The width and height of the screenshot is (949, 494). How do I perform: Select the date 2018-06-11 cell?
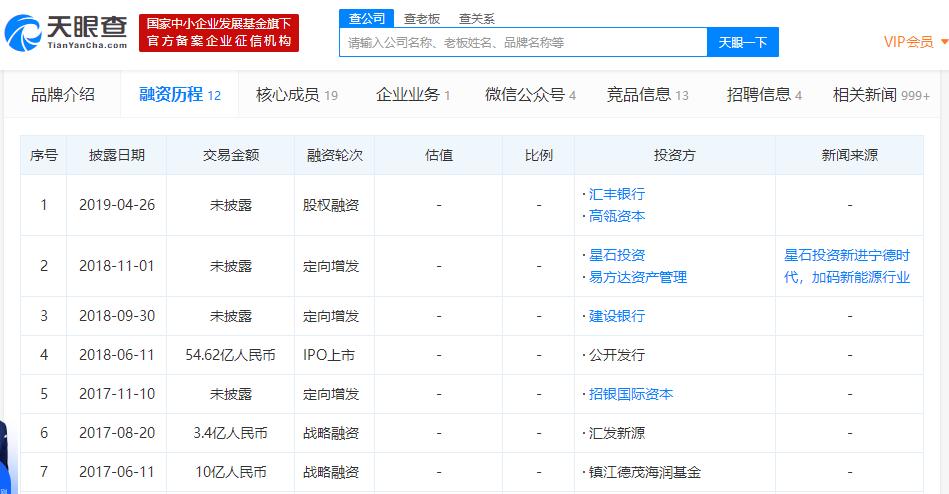pyautogui.click(x=117, y=355)
